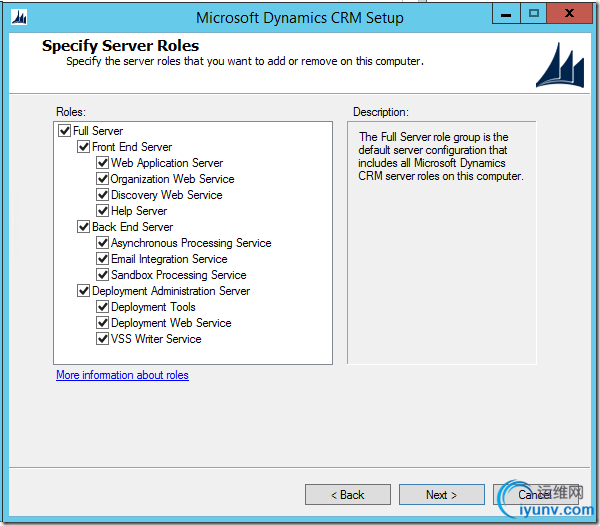Toggle the Back End Server checkbox
This screenshot has height=526, width=600.
click(x=83, y=227)
